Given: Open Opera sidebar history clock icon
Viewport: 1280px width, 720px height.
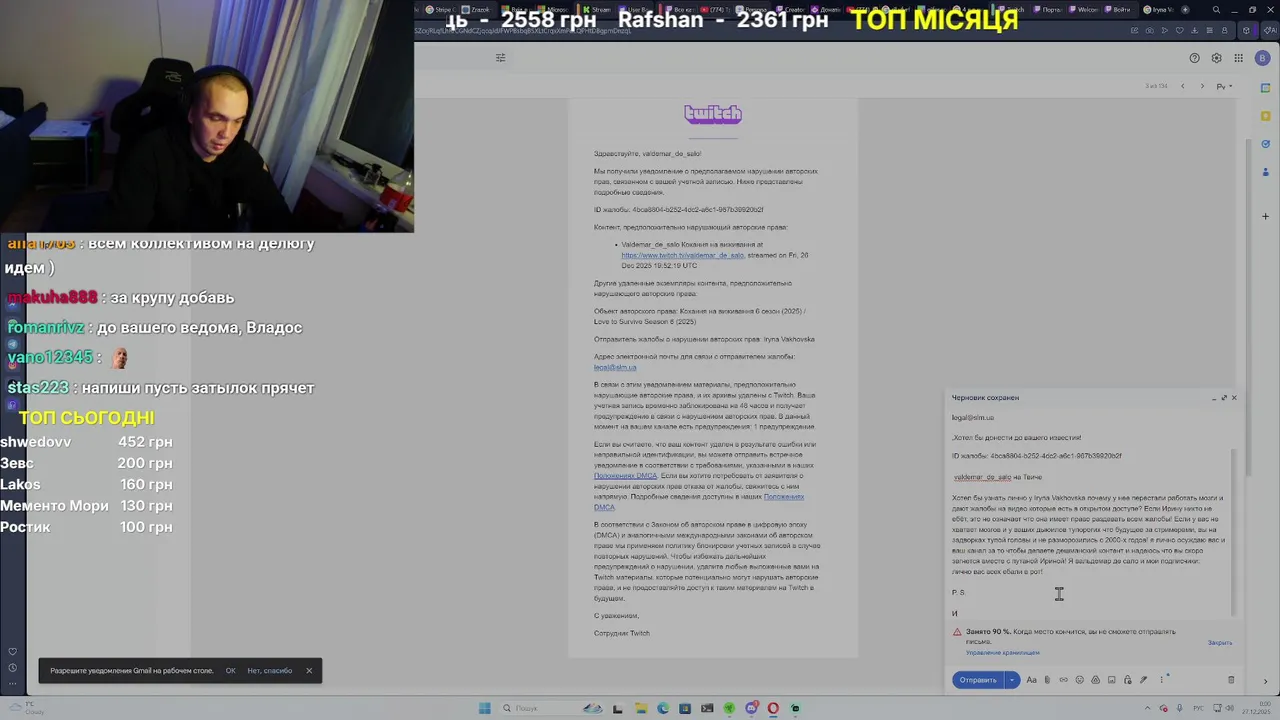Looking at the screenshot, I should point(13,668).
